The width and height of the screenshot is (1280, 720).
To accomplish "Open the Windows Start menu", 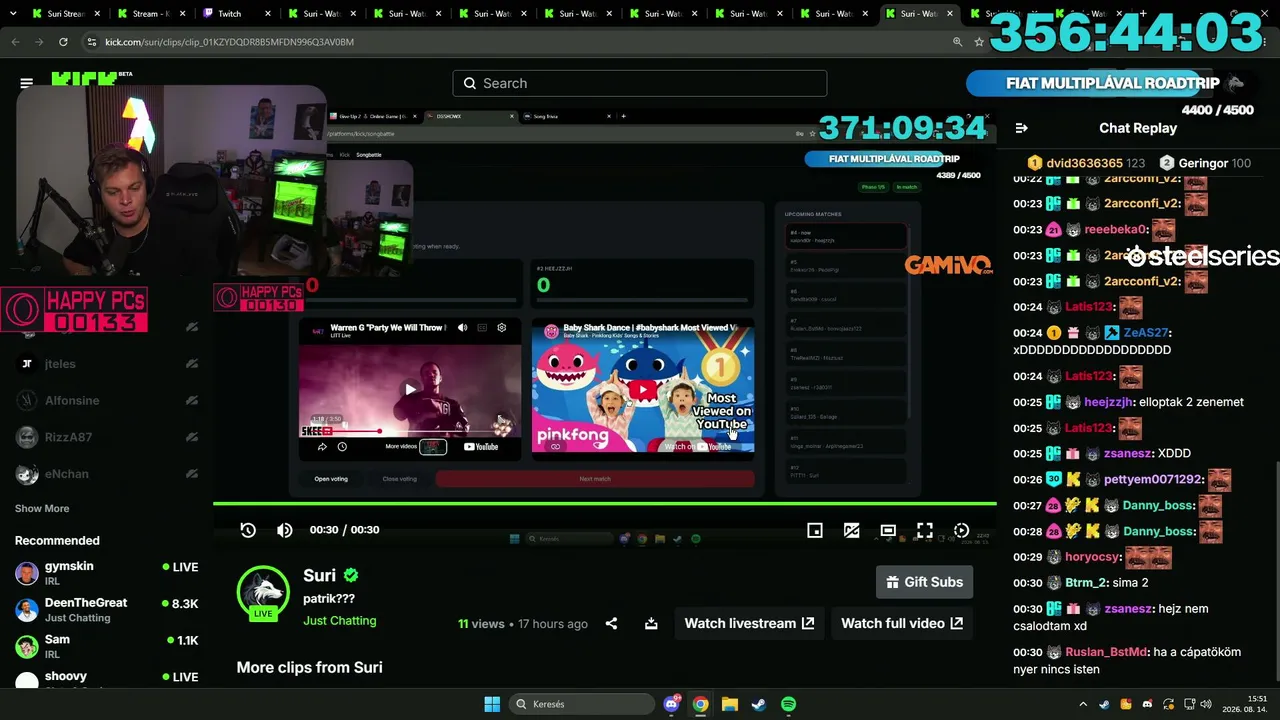I will point(492,704).
